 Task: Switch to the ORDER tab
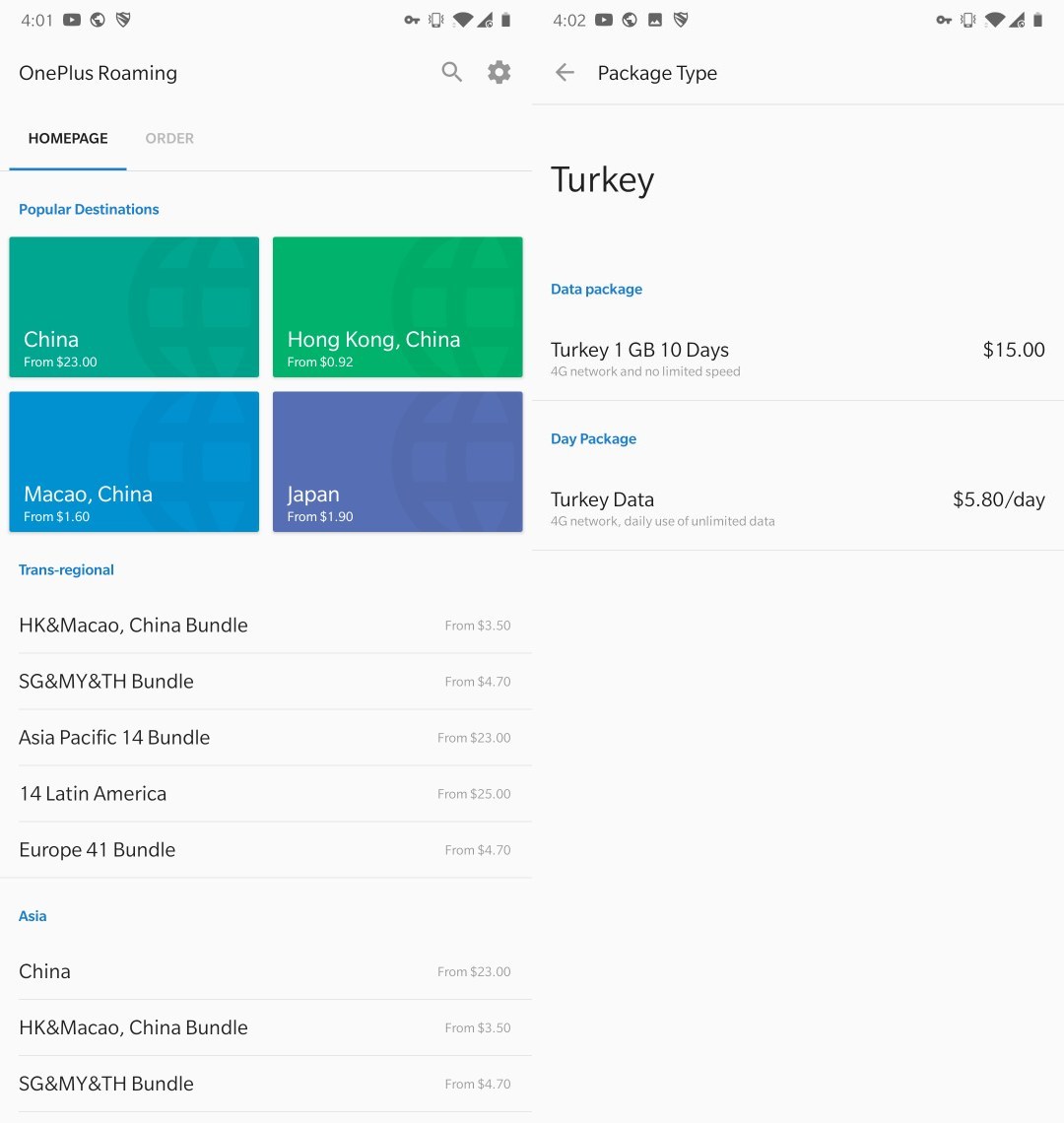[168, 138]
